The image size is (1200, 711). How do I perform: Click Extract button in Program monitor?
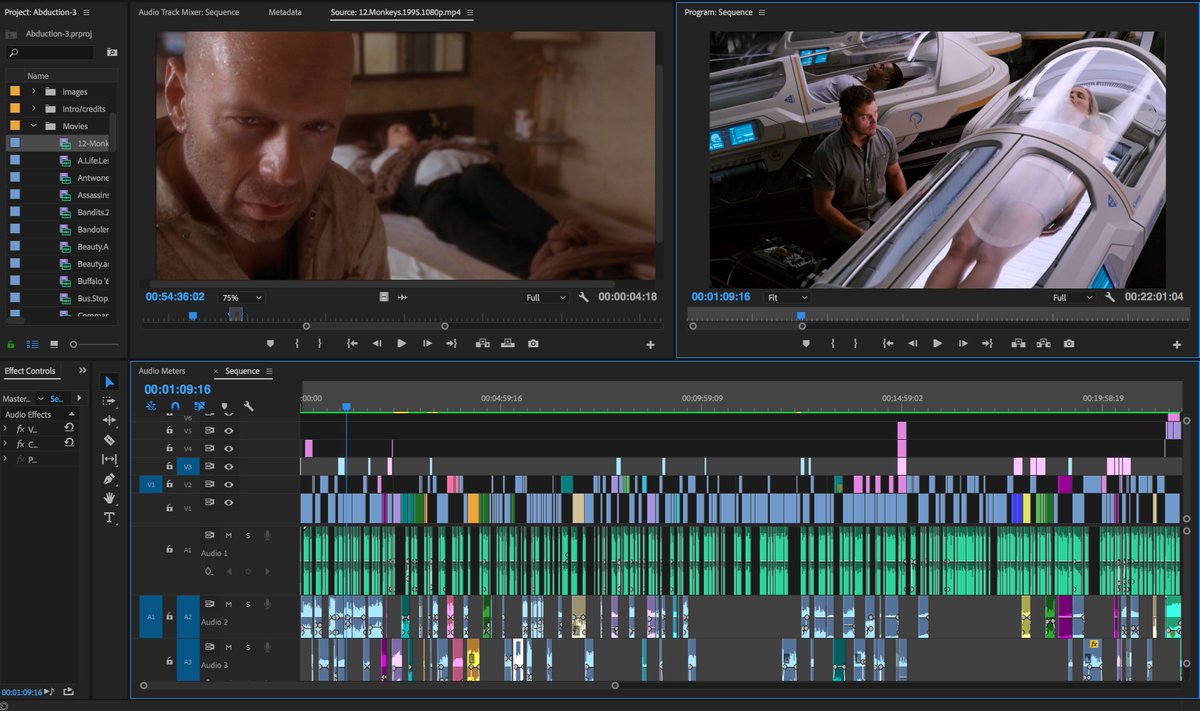pyautogui.click(x=1043, y=343)
